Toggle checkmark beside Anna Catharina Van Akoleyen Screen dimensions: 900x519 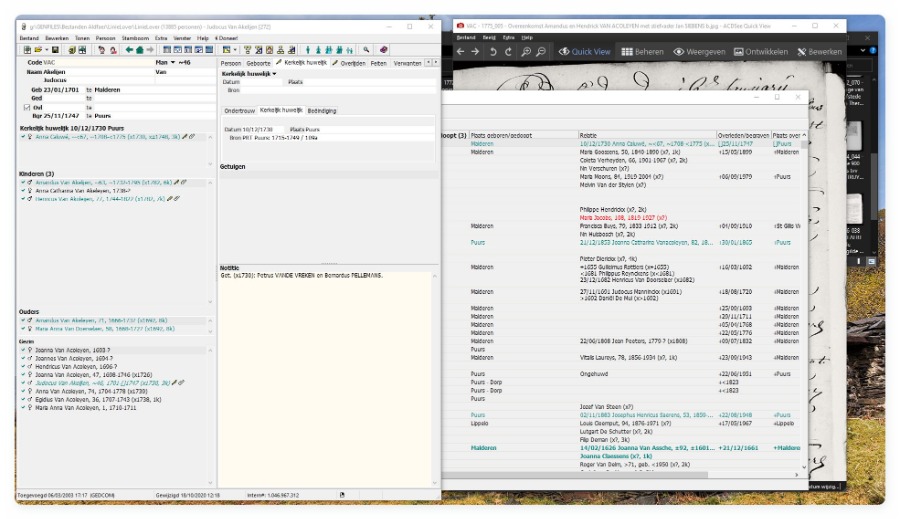[23, 190]
